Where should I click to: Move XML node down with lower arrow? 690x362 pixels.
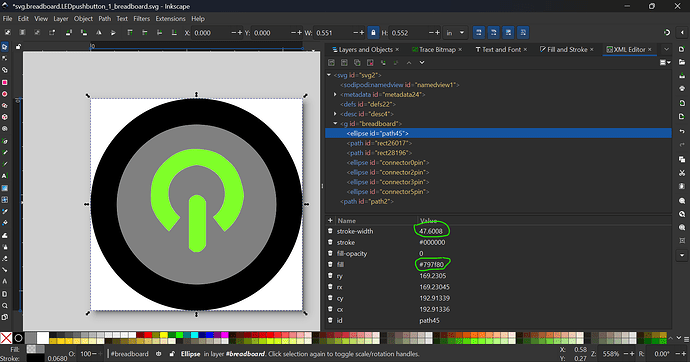tap(422, 62)
